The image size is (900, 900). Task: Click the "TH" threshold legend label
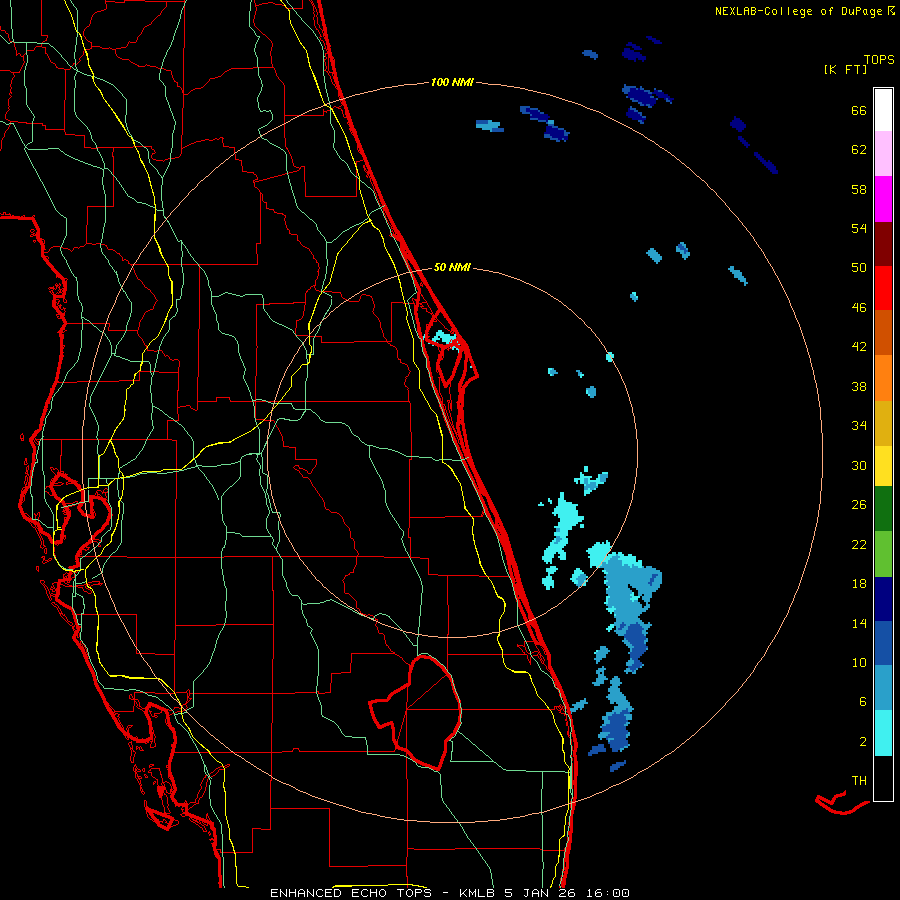(x=859, y=781)
